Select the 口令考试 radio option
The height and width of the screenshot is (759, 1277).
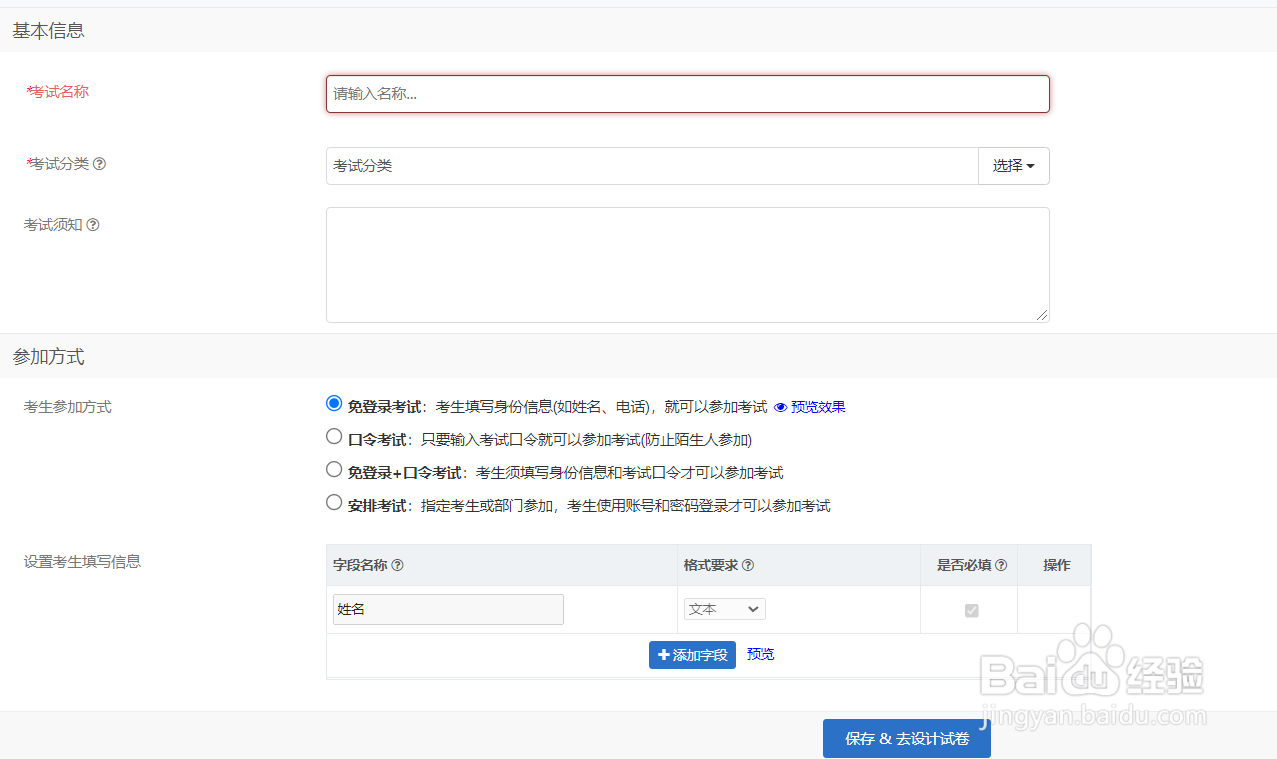click(334, 436)
